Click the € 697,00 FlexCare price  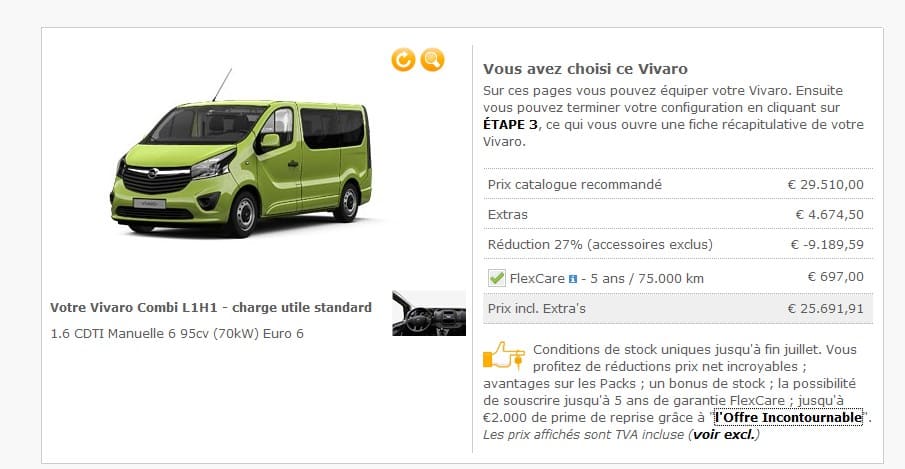835,277
